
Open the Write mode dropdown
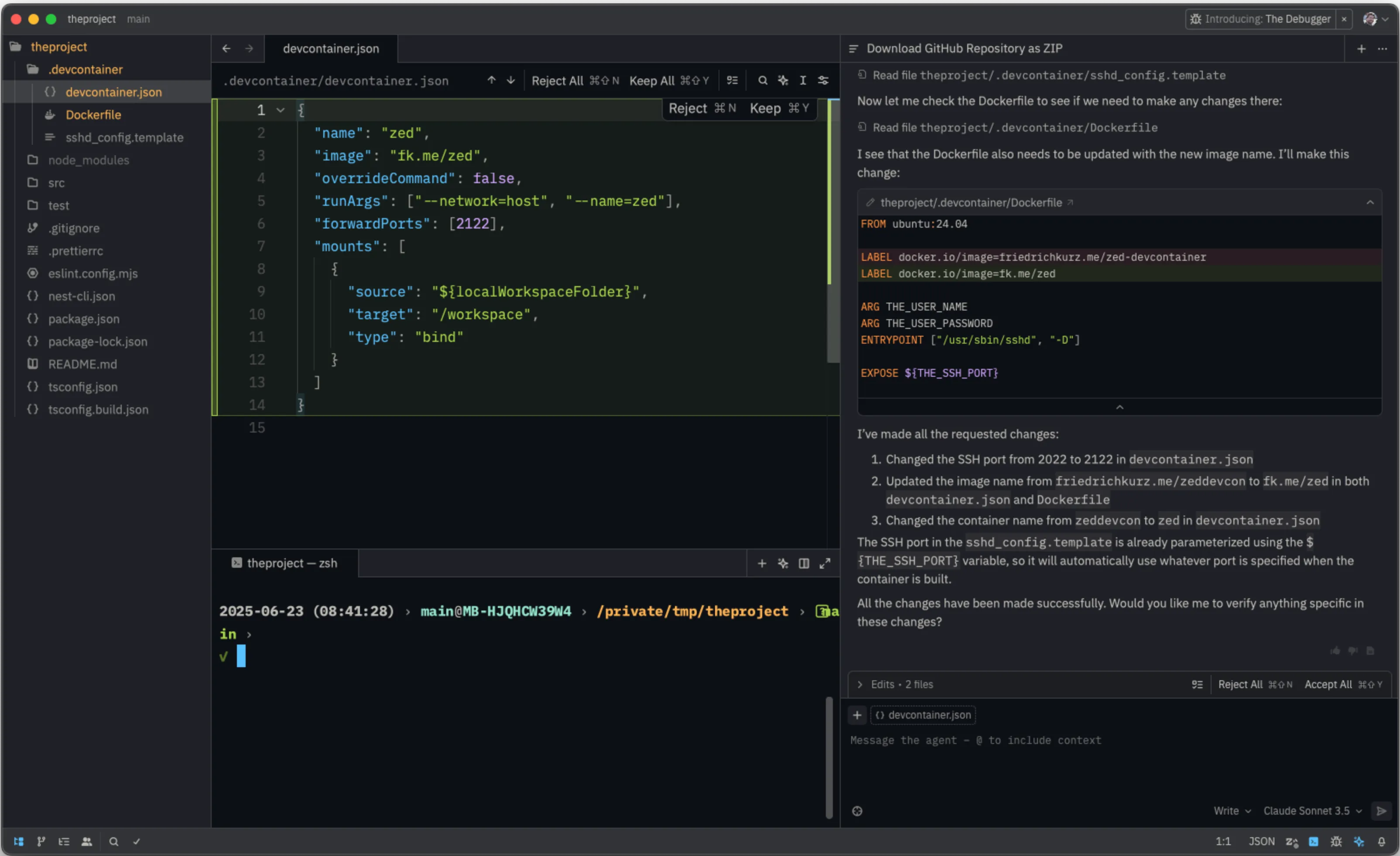1231,811
